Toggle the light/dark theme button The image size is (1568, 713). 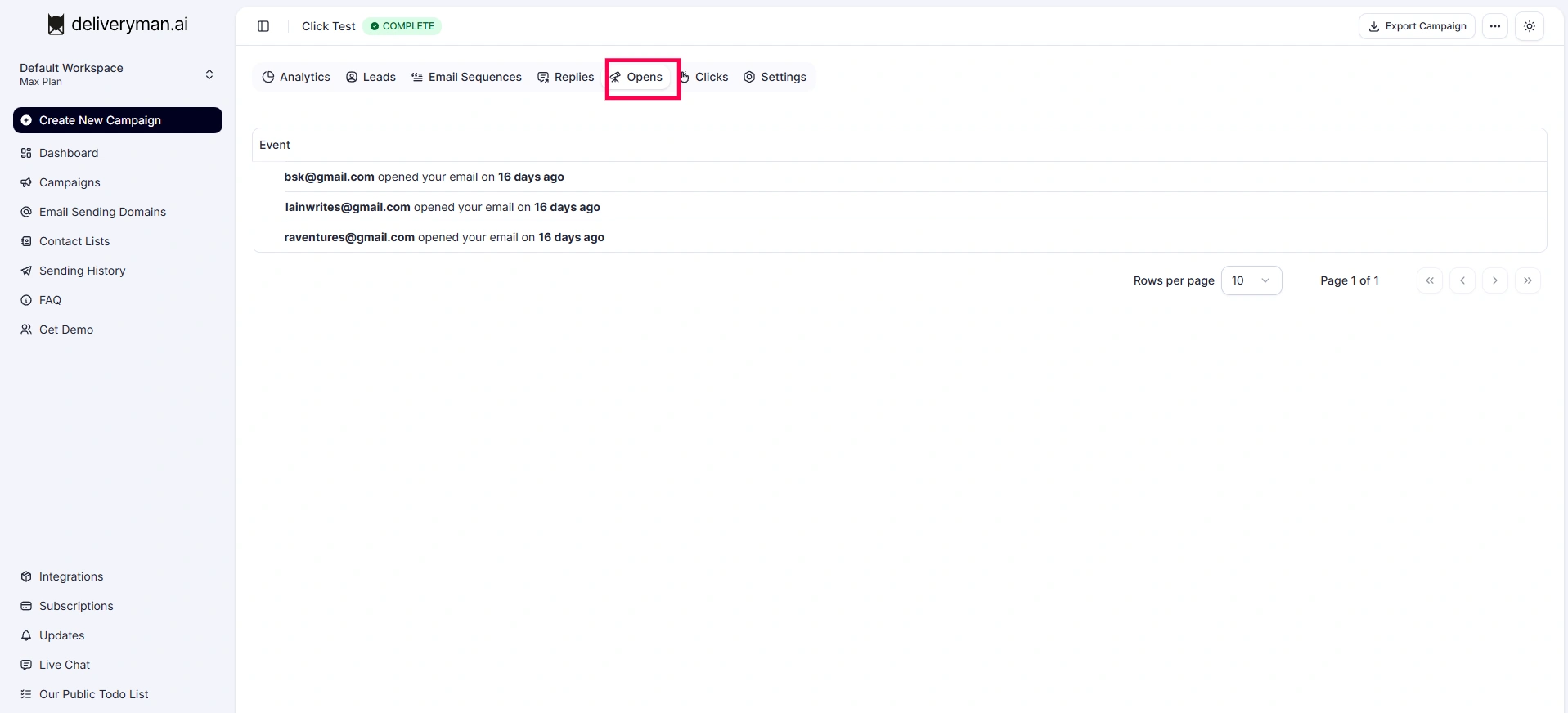[1529, 26]
